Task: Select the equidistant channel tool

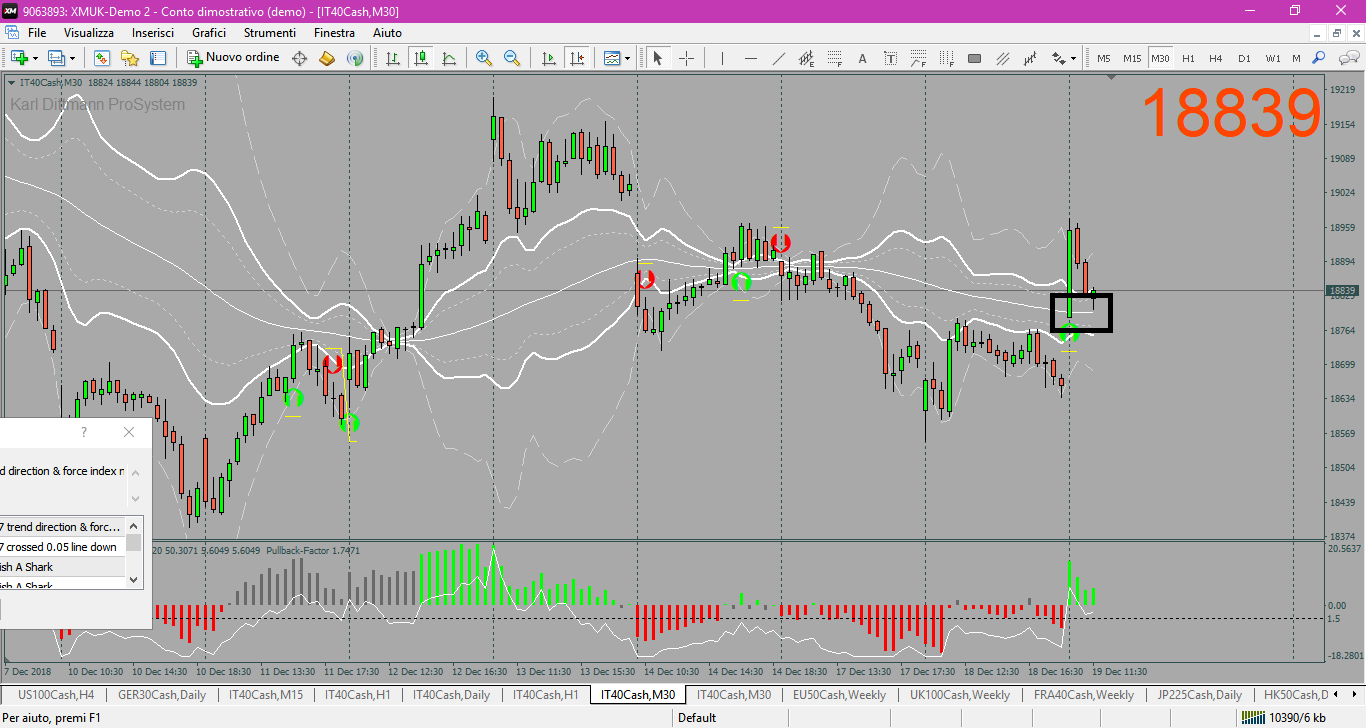Action: coord(806,58)
